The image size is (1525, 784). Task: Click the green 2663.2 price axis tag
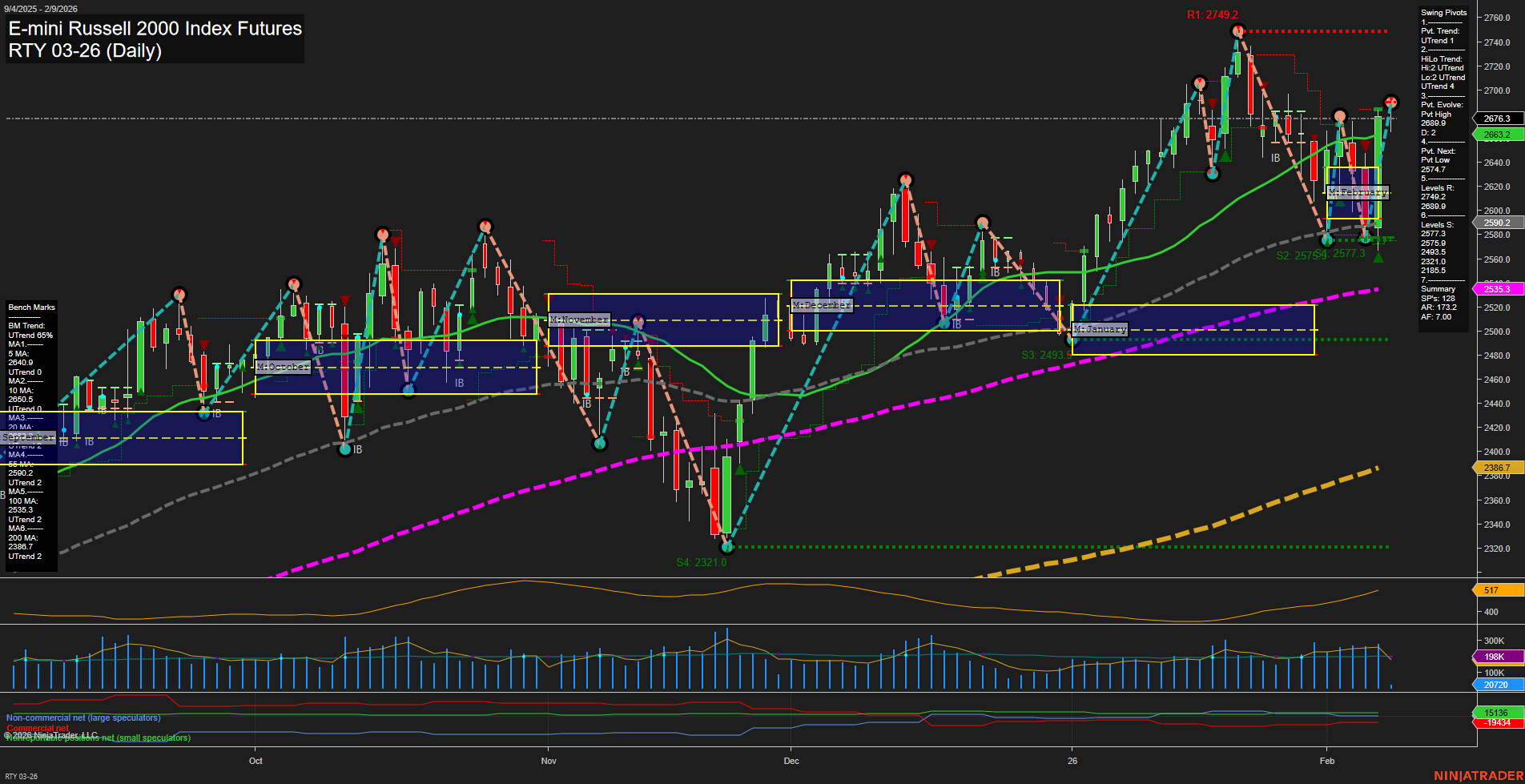point(1497,135)
